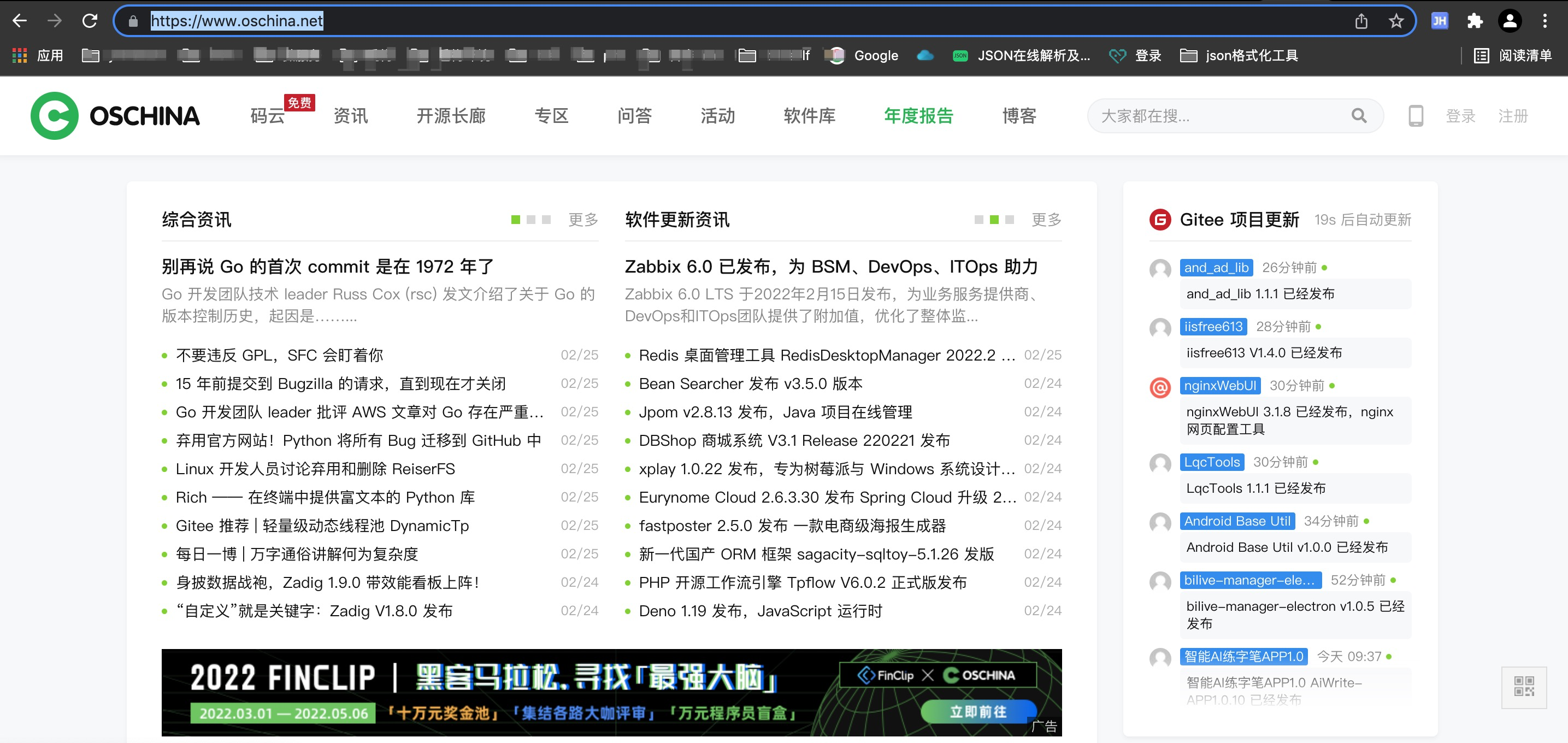The width and height of the screenshot is (1568, 743).
Task: Open the 专区 nav item
Action: 551,116
